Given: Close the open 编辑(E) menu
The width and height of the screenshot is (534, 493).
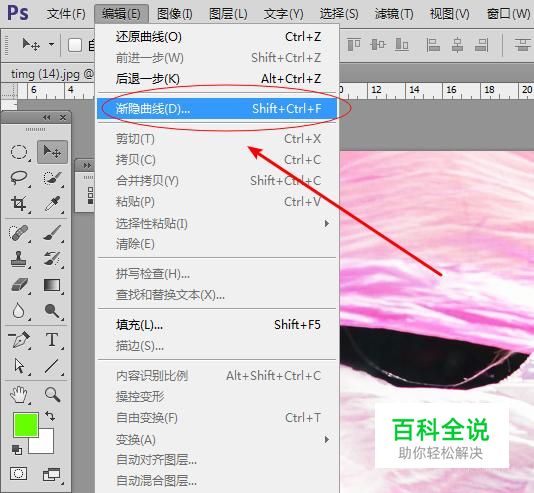Looking at the screenshot, I should point(121,14).
